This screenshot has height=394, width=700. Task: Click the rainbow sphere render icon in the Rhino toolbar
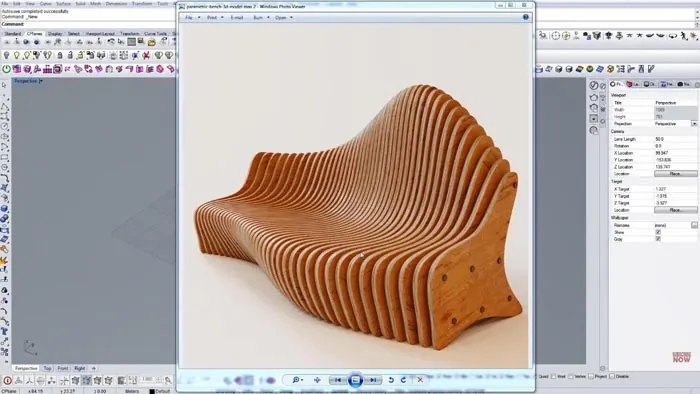coord(589,69)
